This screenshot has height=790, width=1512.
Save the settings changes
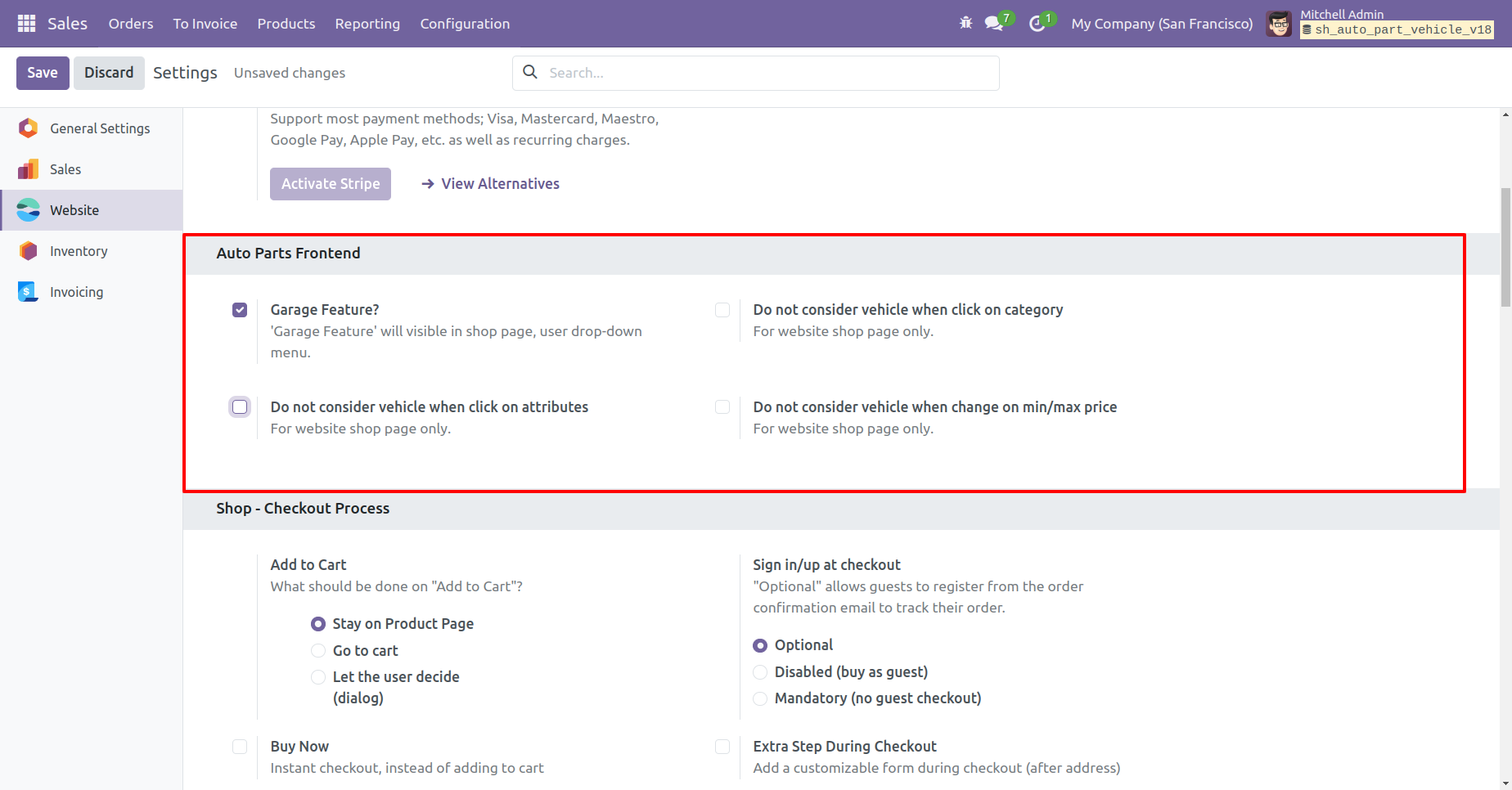[43, 73]
